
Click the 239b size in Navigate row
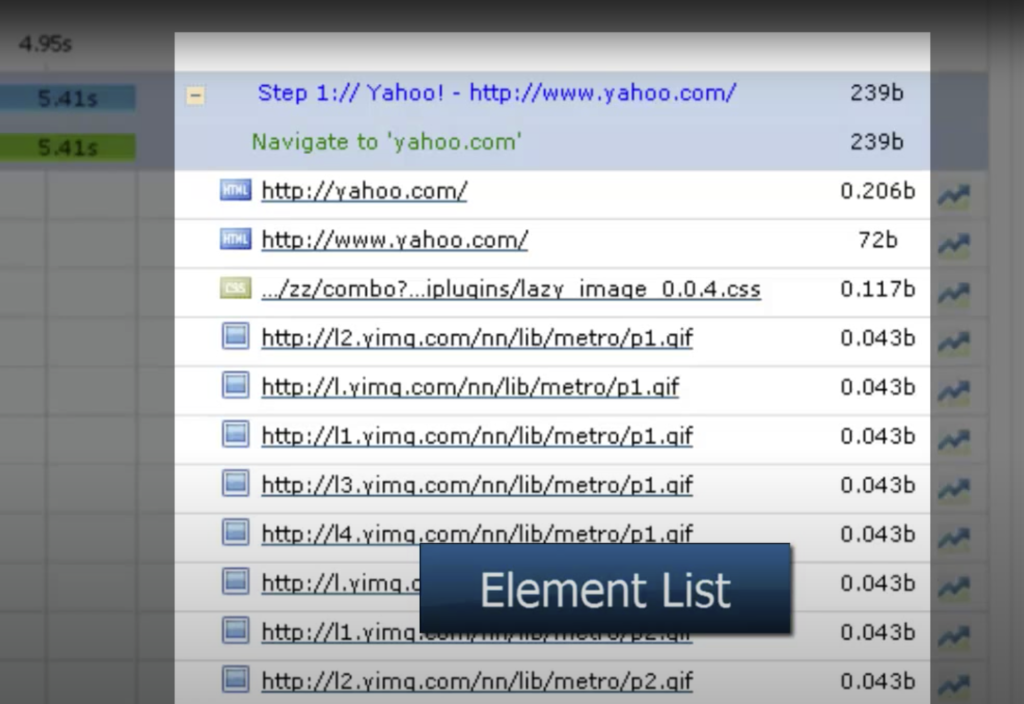pyautogui.click(x=876, y=142)
